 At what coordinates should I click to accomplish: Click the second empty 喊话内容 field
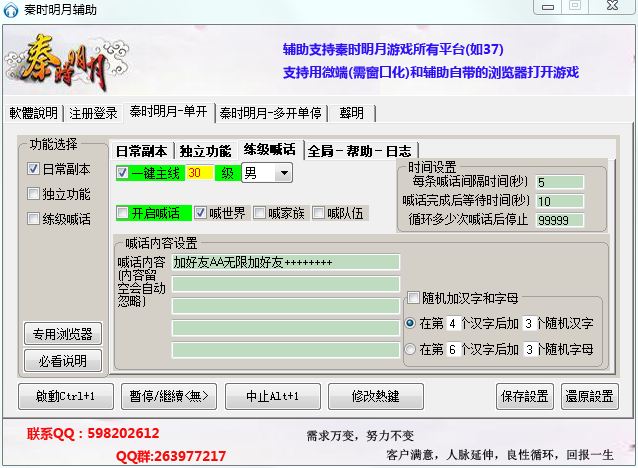click(x=286, y=284)
